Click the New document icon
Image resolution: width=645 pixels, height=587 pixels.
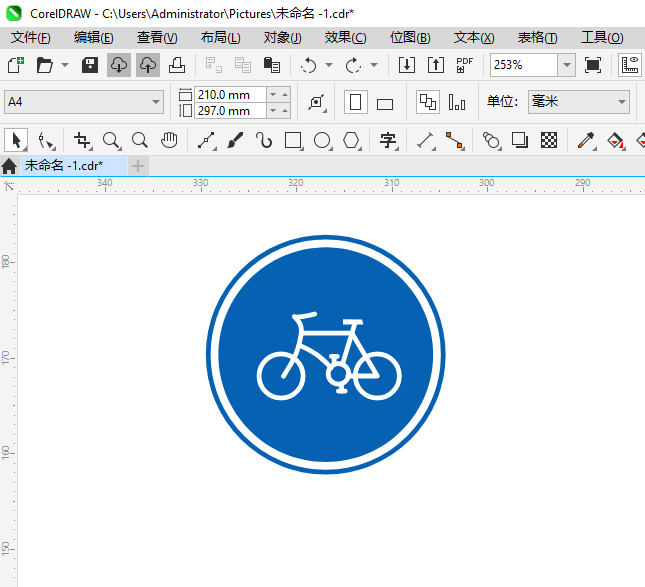[x=16, y=65]
